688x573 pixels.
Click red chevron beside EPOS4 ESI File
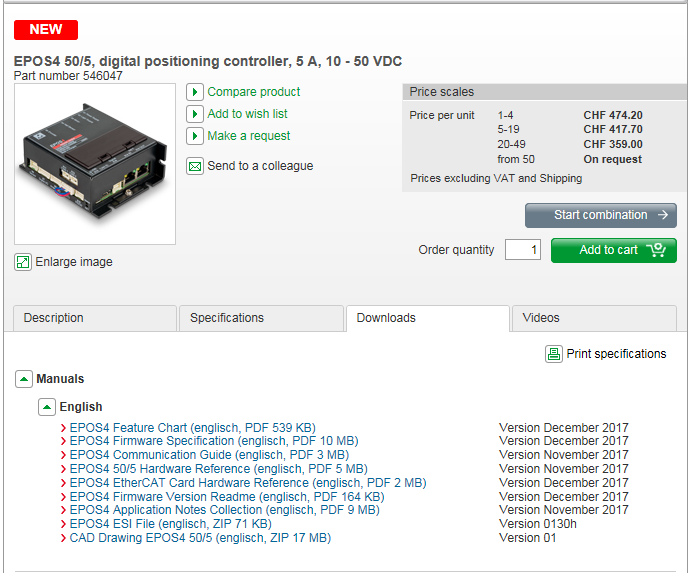pos(63,524)
